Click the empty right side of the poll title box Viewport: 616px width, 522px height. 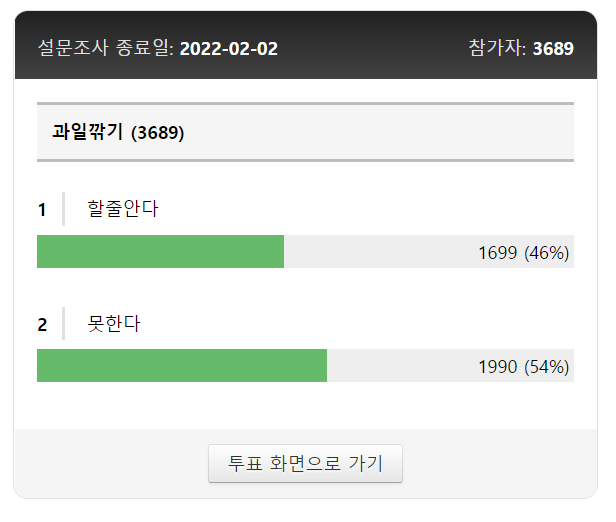[400, 132]
